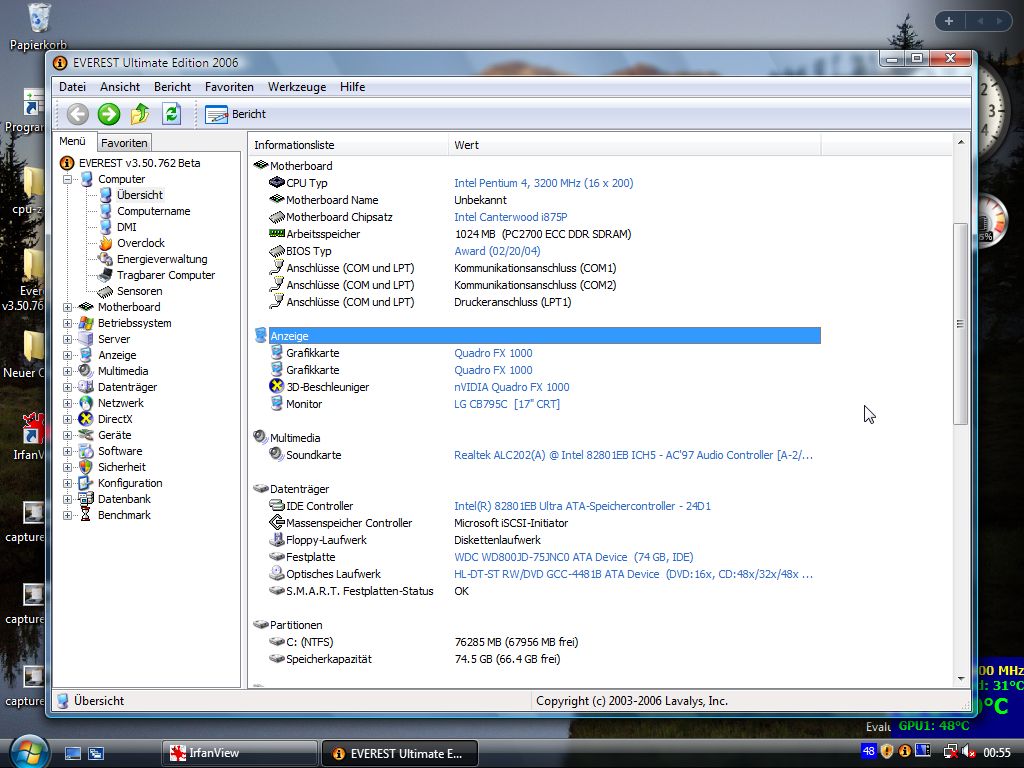Viewport: 1024px width, 768px height.
Task: Expand the Software tree node
Action: 67,451
